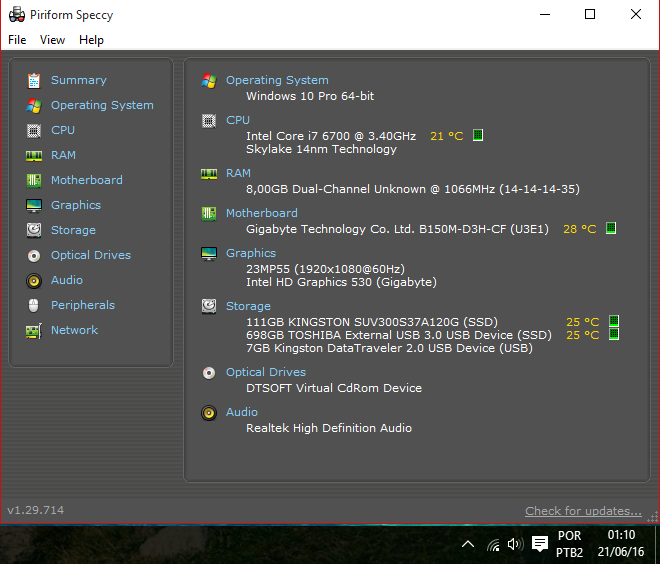Click the motherboard temperature green indicator icon

(611, 228)
